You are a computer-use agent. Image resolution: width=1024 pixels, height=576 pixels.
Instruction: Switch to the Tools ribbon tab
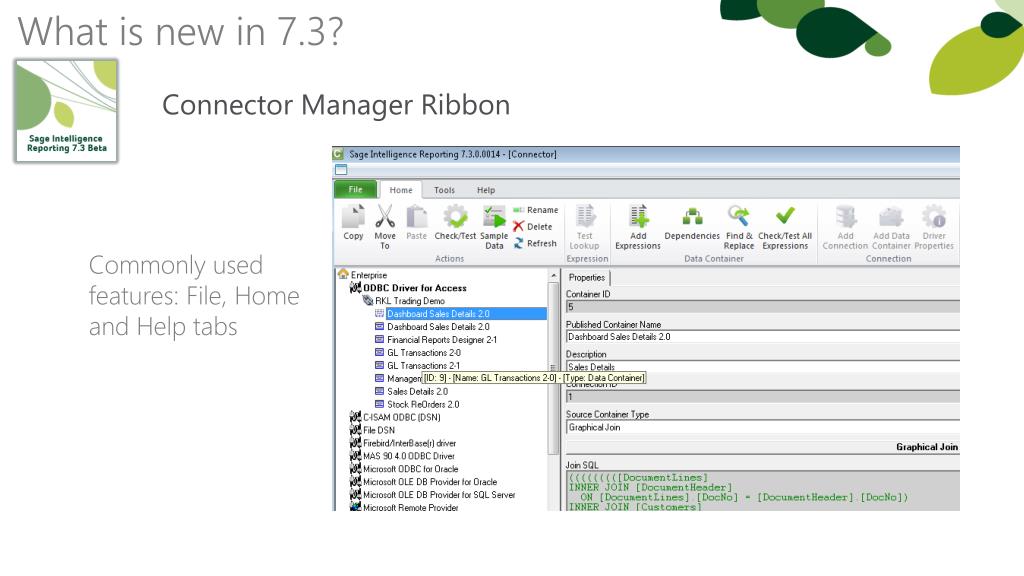point(444,190)
